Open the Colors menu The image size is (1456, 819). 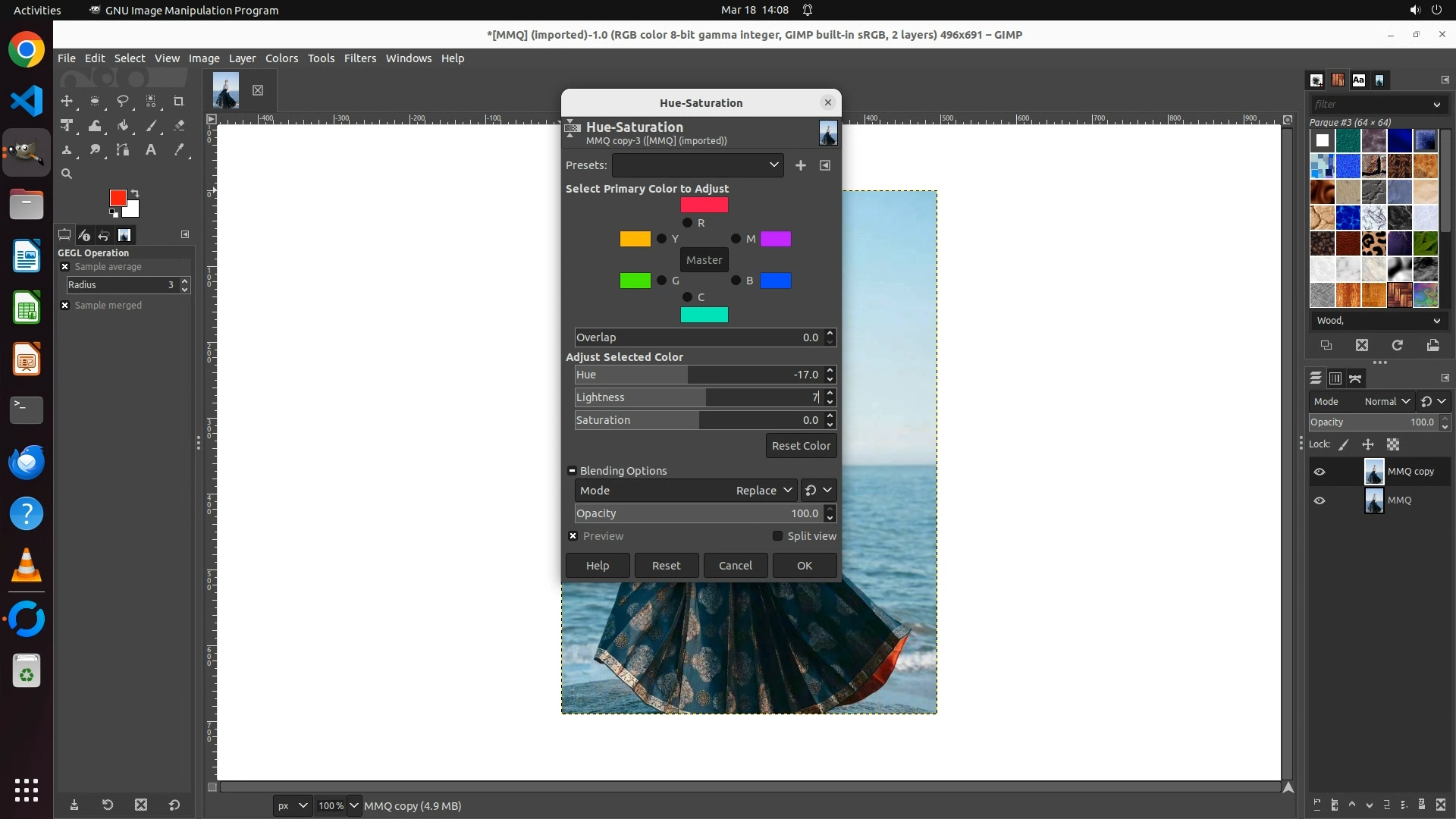coord(281,58)
